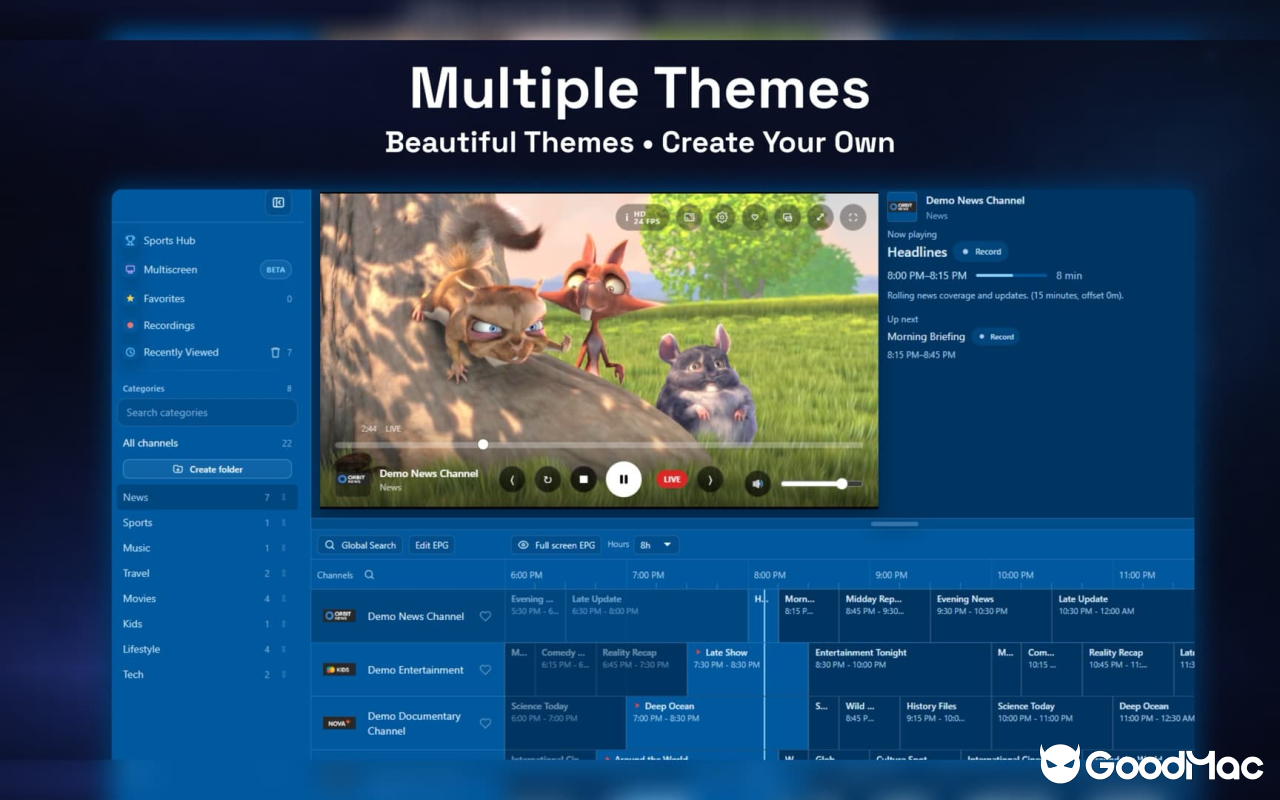Click the red Recordings dot icon
This screenshot has height=800, width=1280.
pyautogui.click(x=130, y=326)
